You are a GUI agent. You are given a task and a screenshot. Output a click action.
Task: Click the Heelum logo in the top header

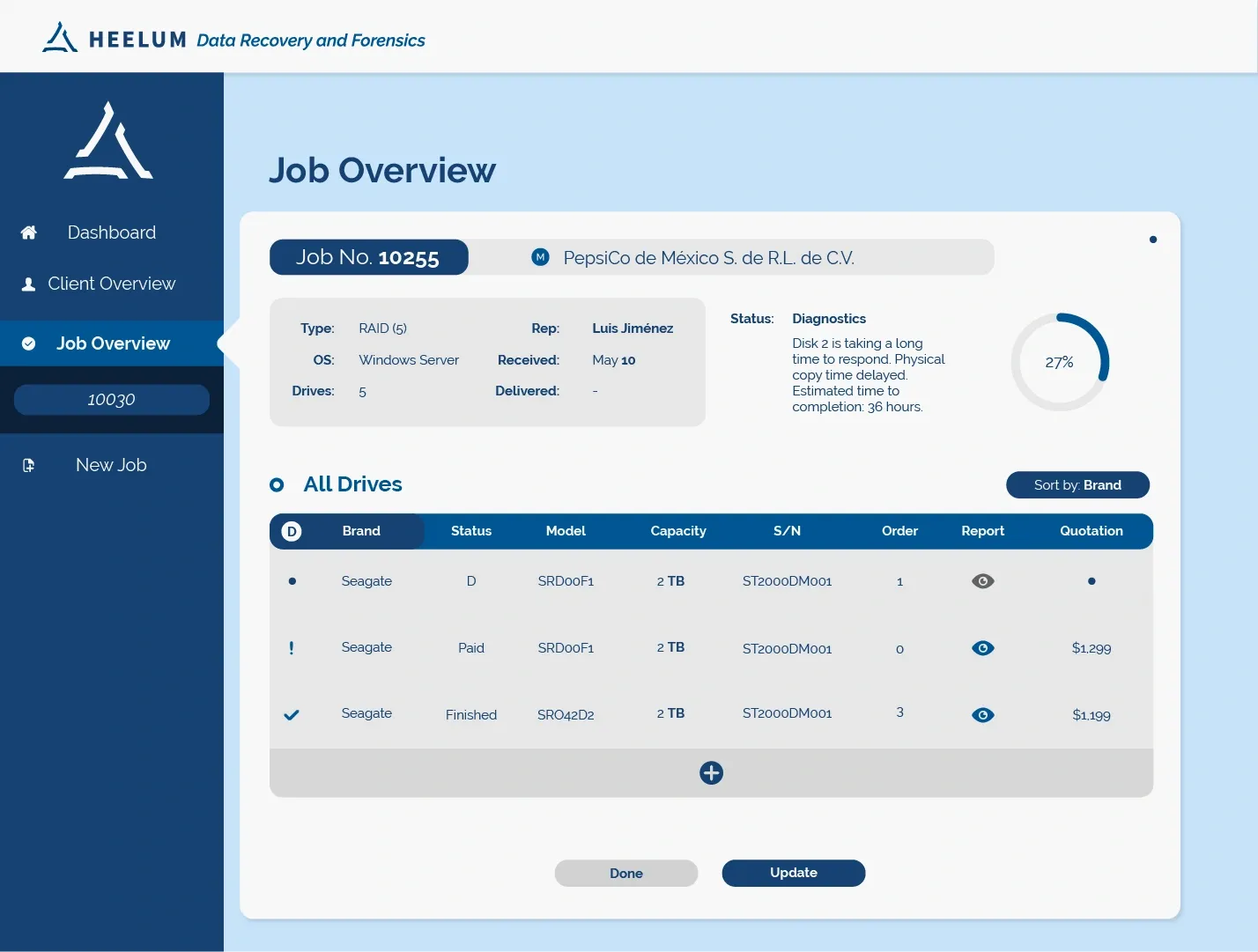(x=61, y=38)
